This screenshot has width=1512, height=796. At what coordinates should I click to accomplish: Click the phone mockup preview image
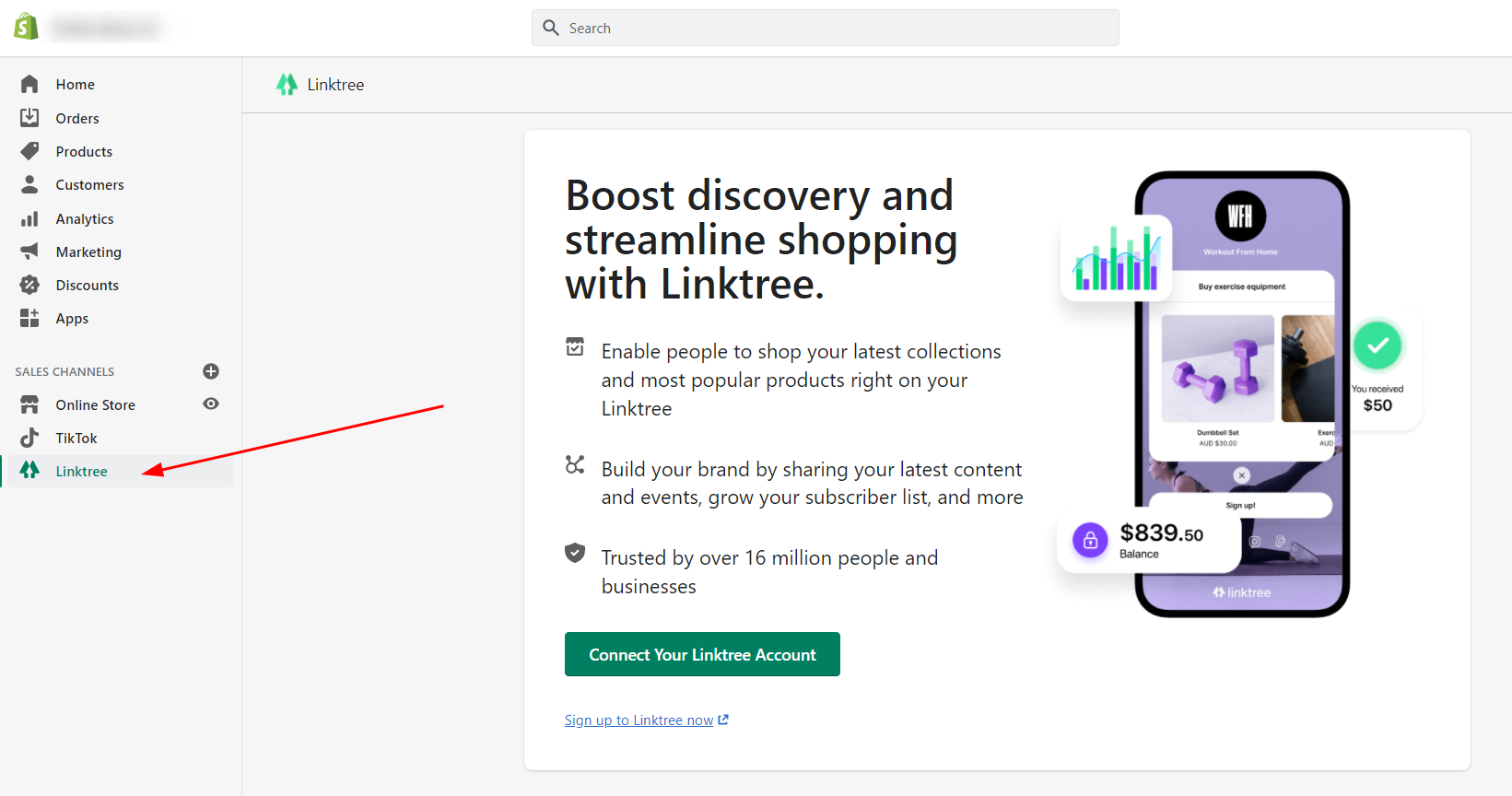(1242, 394)
